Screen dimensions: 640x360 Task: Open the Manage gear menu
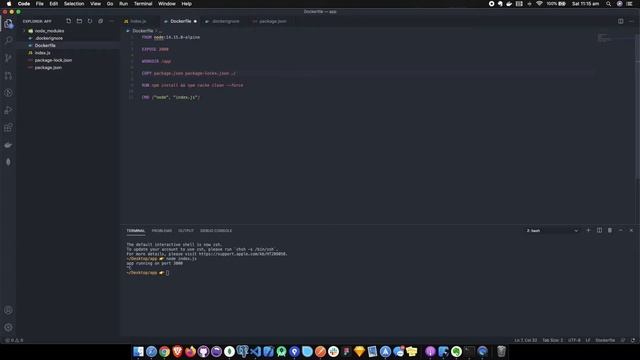8,327
